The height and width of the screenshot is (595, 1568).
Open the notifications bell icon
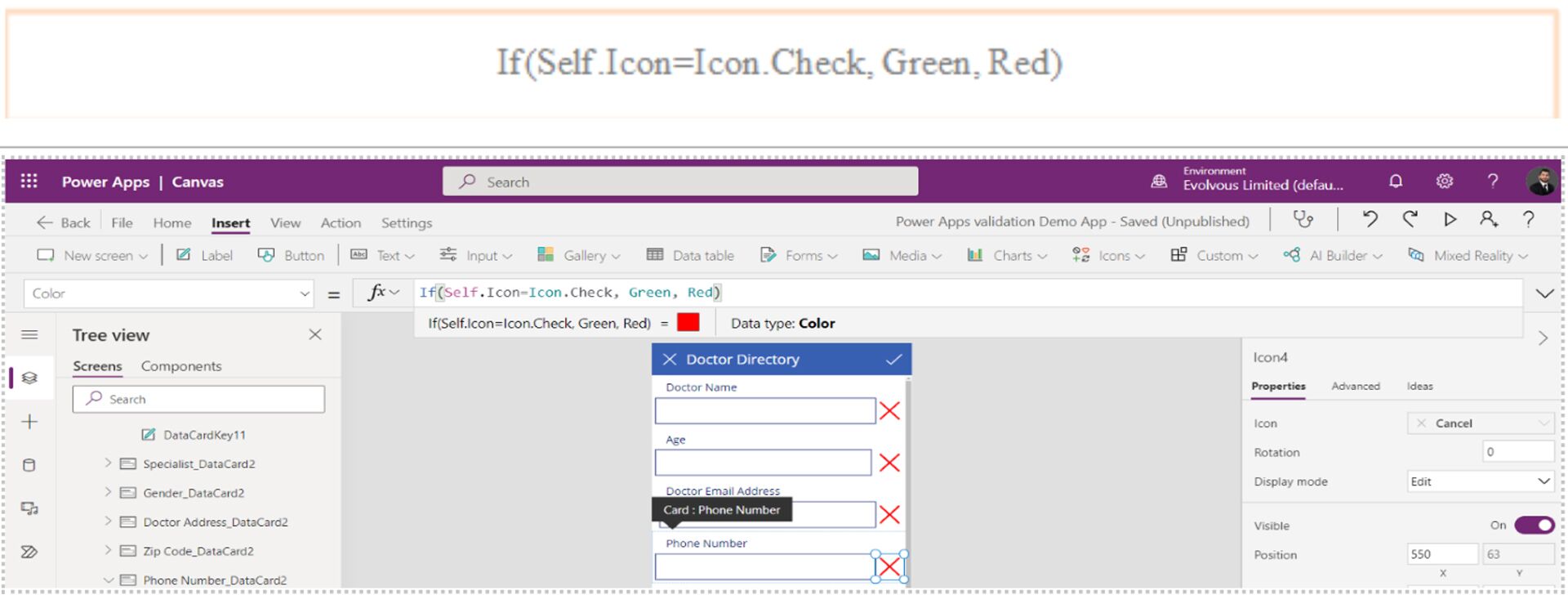(x=1396, y=181)
